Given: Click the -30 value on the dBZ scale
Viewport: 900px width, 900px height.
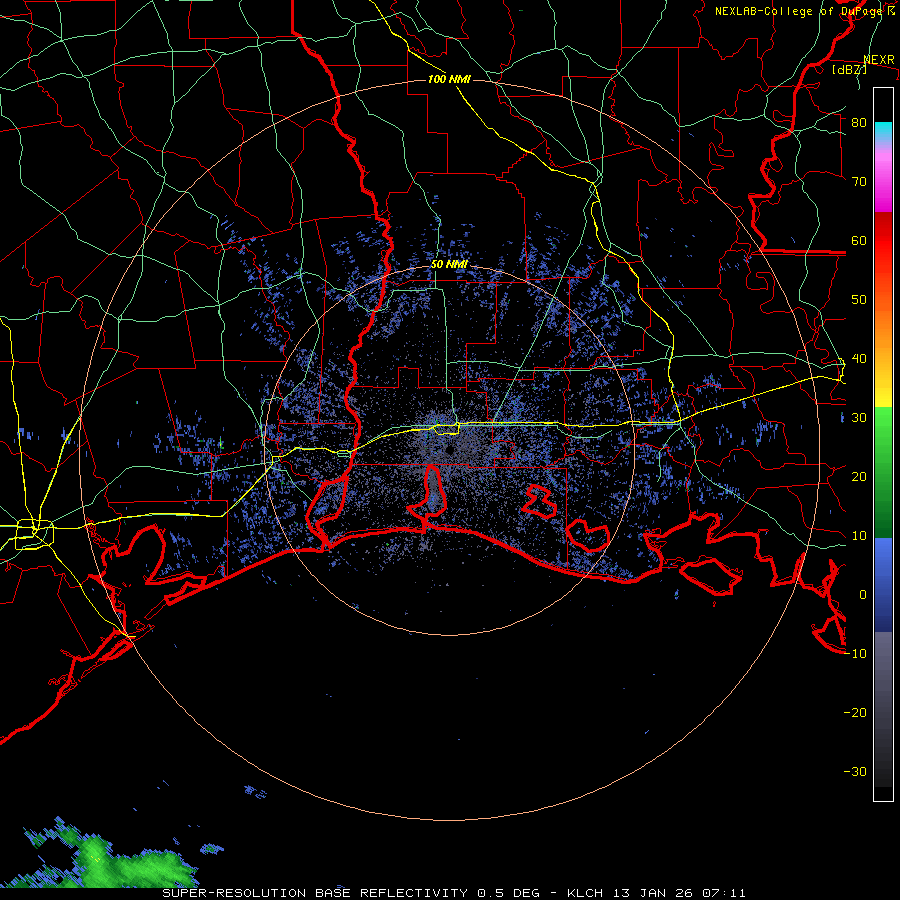Looking at the screenshot, I should [855, 771].
